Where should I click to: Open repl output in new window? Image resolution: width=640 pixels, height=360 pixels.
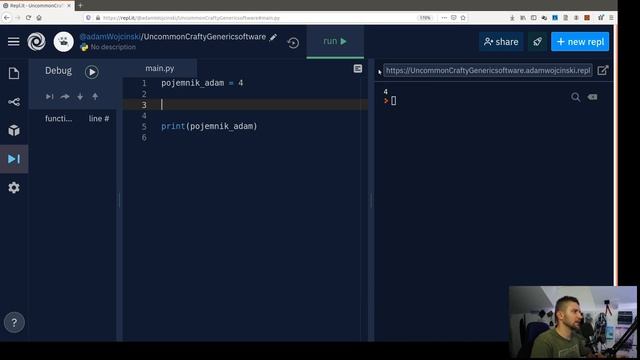pyautogui.click(x=603, y=70)
